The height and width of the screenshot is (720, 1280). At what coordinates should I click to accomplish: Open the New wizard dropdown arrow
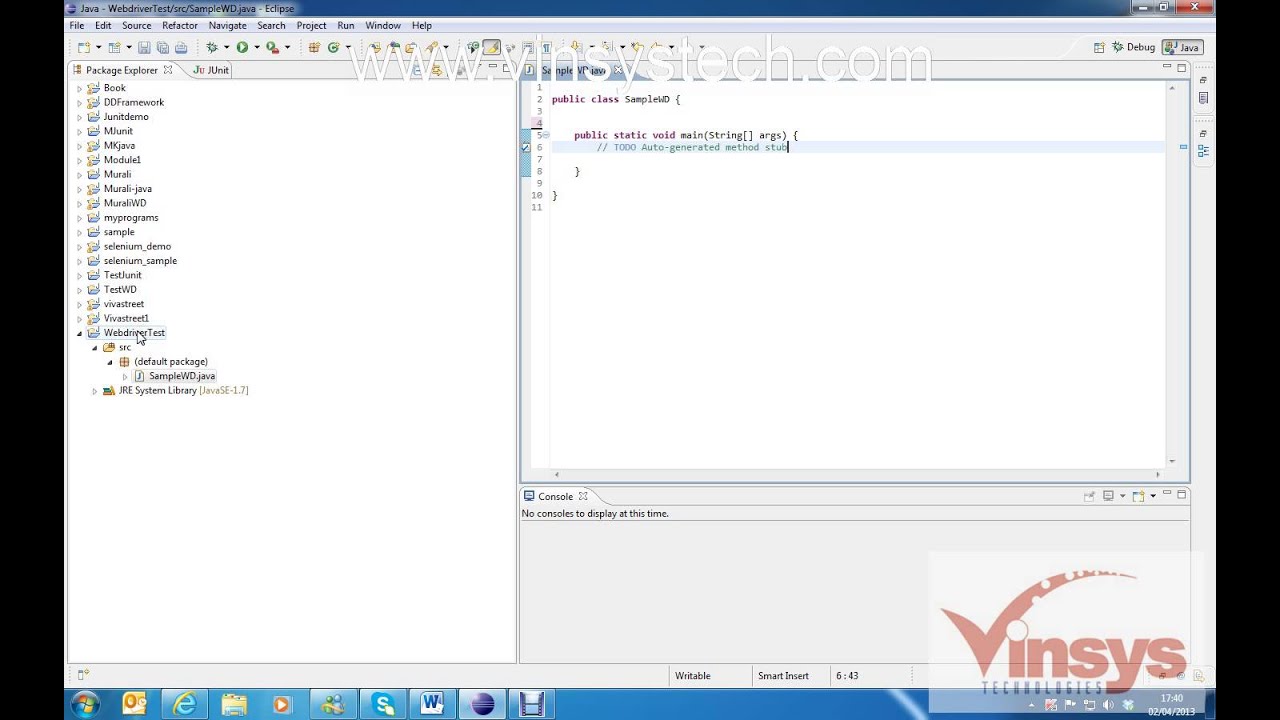[98, 47]
